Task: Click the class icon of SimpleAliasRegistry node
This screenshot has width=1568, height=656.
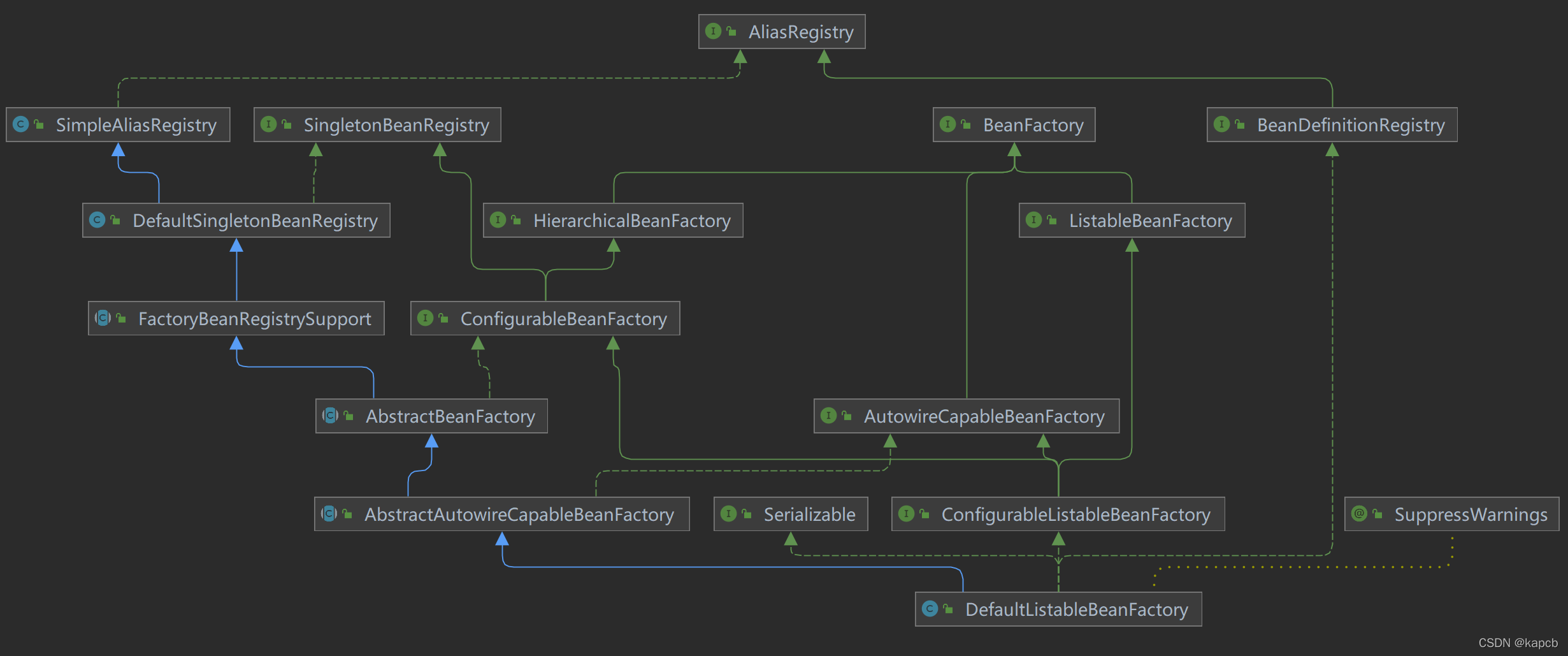Action: click(x=21, y=124)
